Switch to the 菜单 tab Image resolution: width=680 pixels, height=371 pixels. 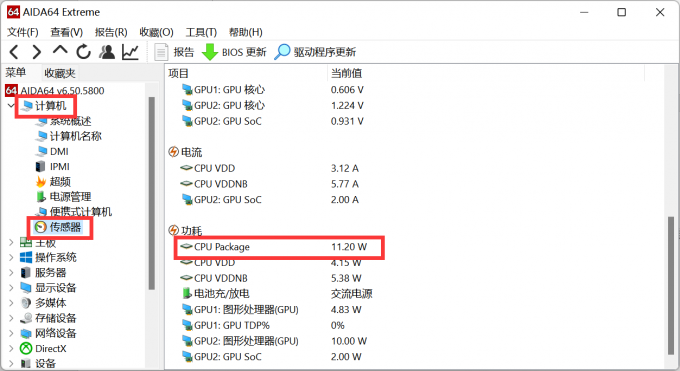pyautogui.click(x=16, y=72)
